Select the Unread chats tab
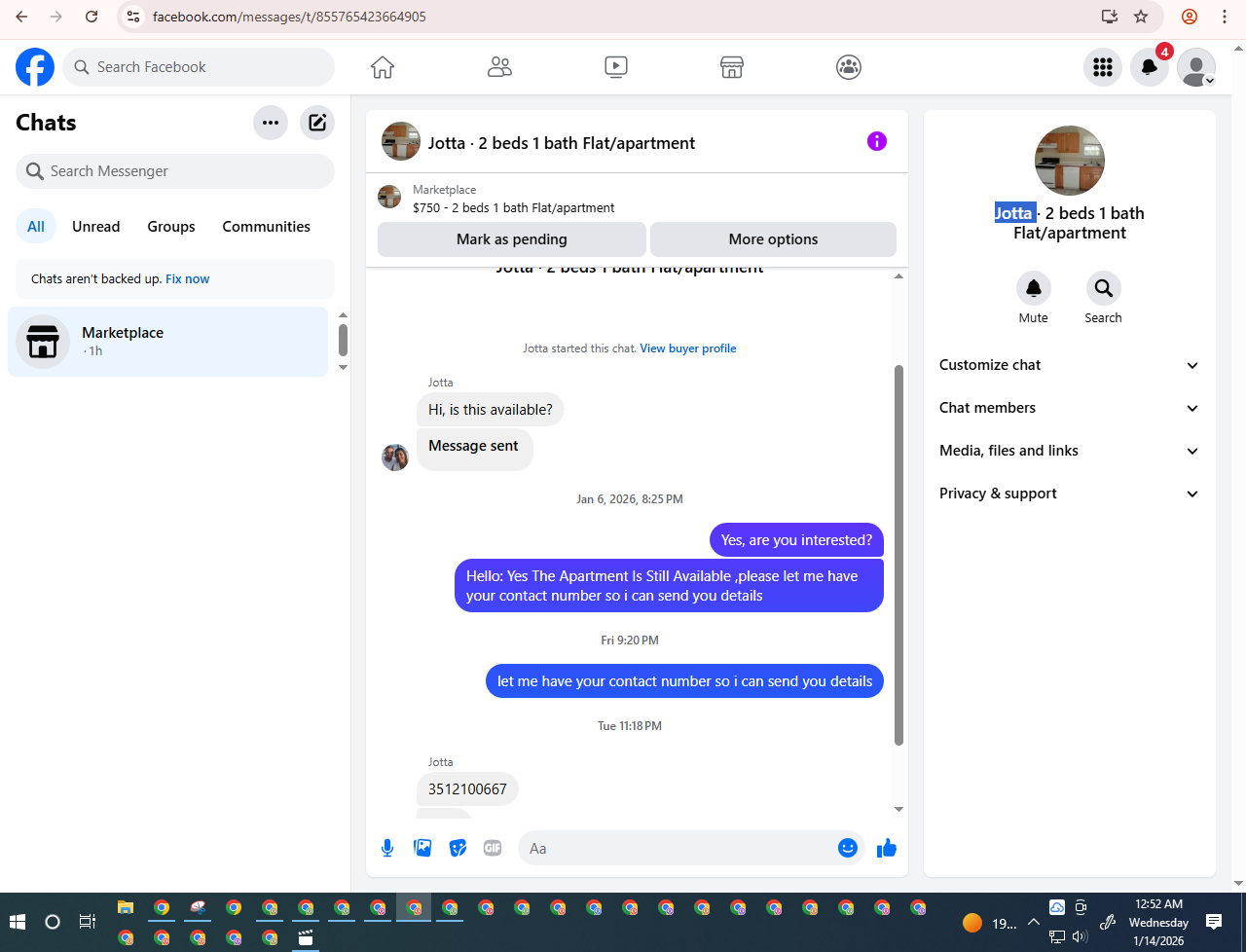The width and height of the screenshot is (1246, 952). point(96,227)
